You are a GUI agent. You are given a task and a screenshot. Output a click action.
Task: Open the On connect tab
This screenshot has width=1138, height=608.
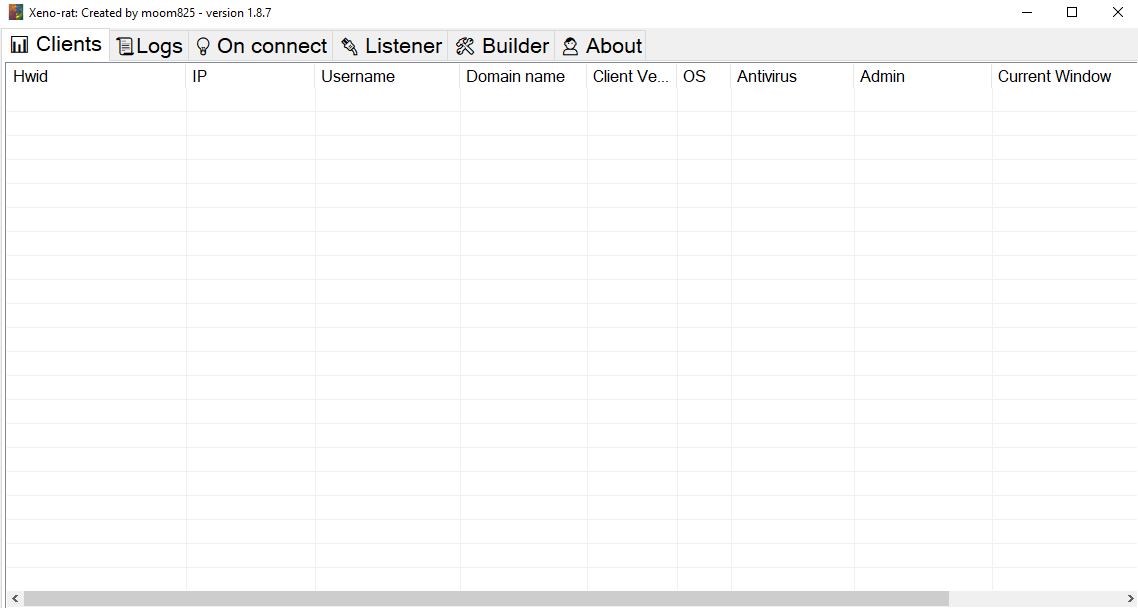[x=261, y=46]
